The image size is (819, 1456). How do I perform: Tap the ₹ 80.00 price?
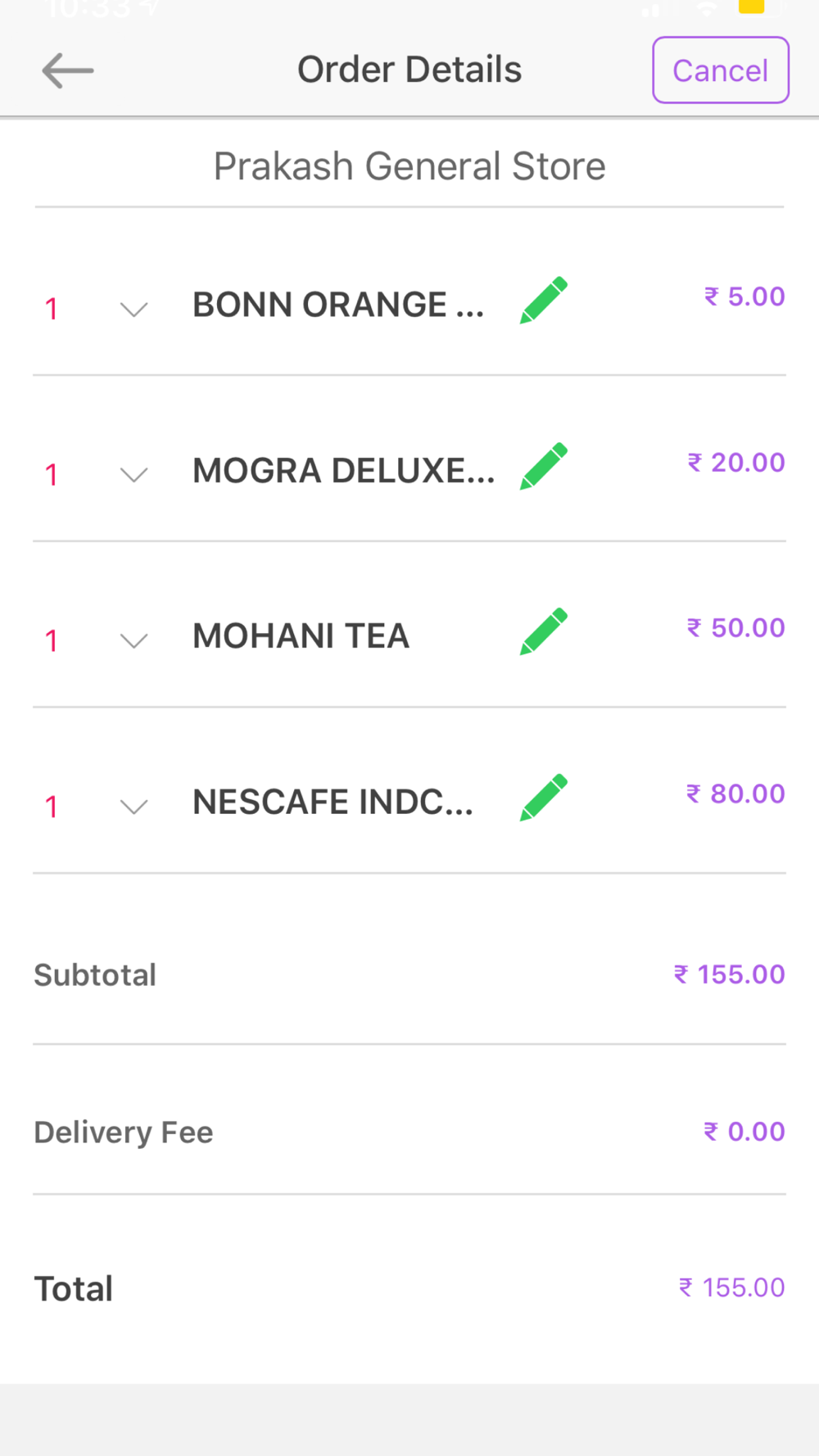tap(735, 794)
